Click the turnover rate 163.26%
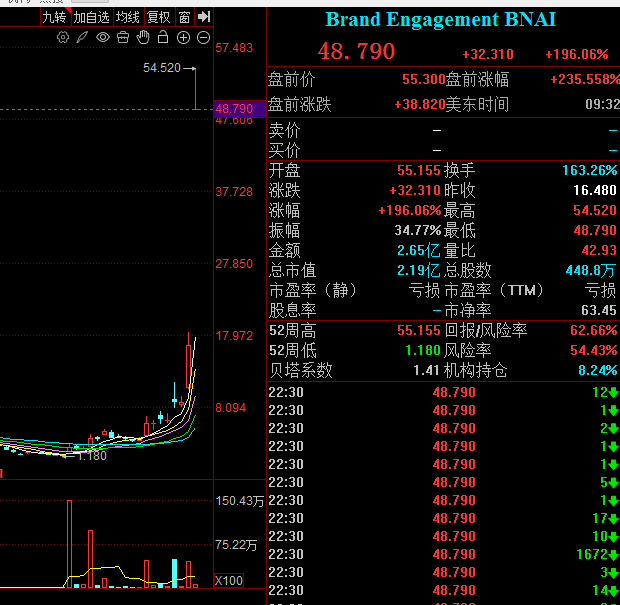Image resolution: width=620 pixels, height=605 pixels. 590,170
